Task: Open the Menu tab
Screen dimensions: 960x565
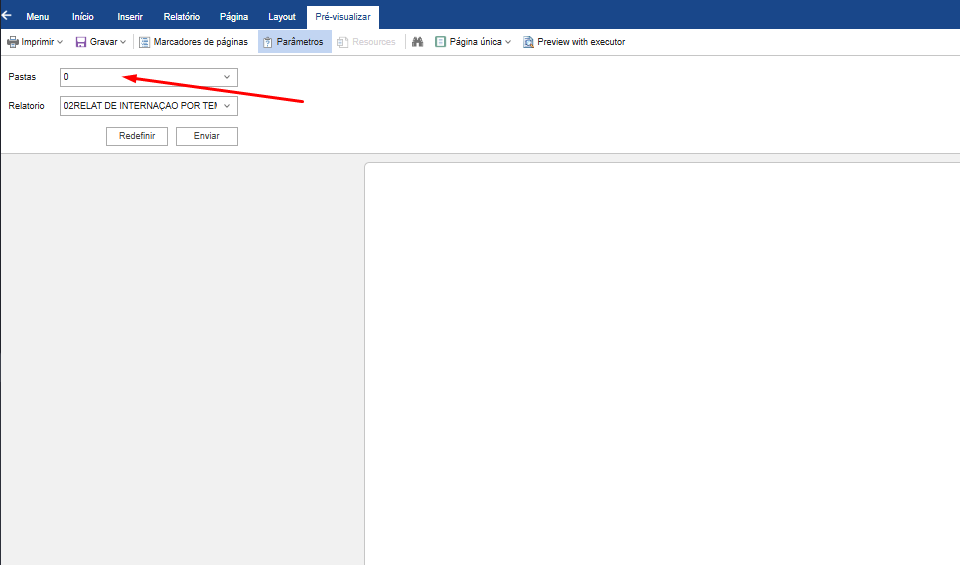Action: pos(37,17)
